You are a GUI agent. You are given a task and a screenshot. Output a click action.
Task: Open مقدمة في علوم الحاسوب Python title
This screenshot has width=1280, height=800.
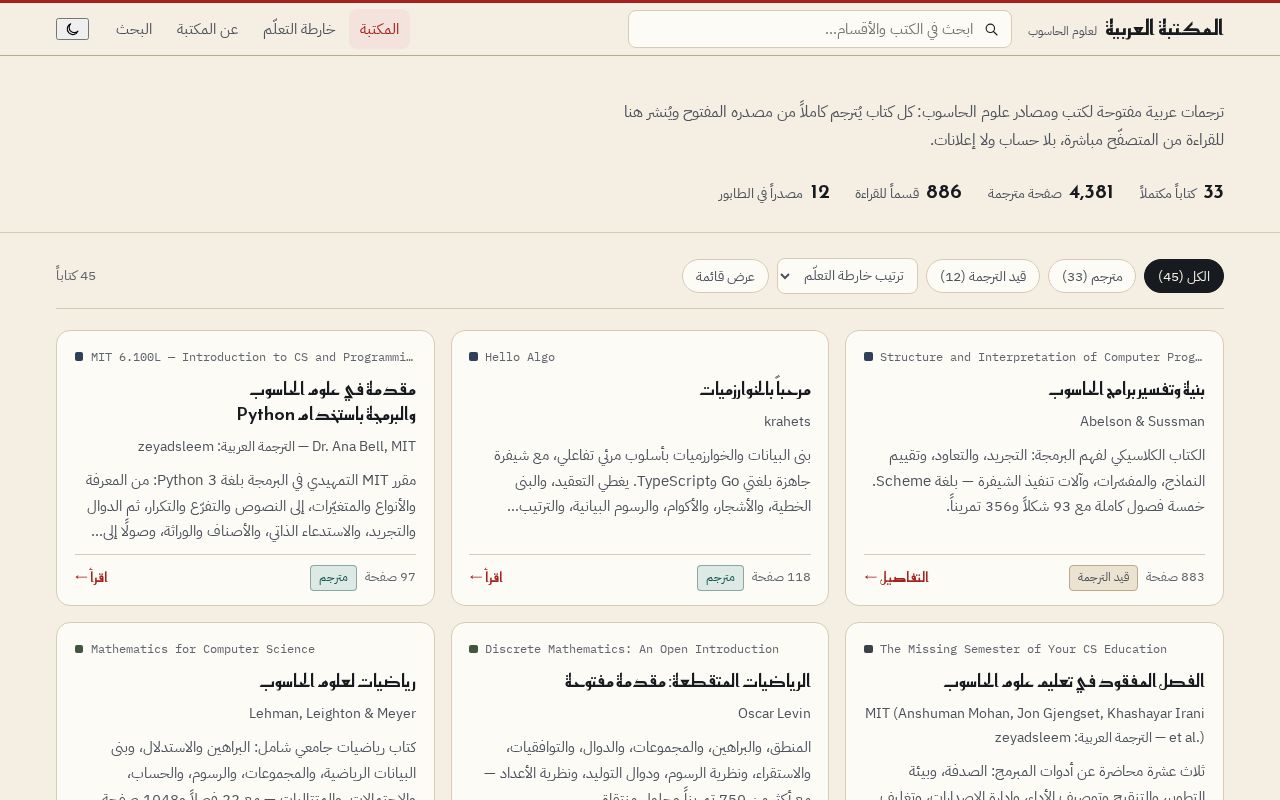point(326,401)
